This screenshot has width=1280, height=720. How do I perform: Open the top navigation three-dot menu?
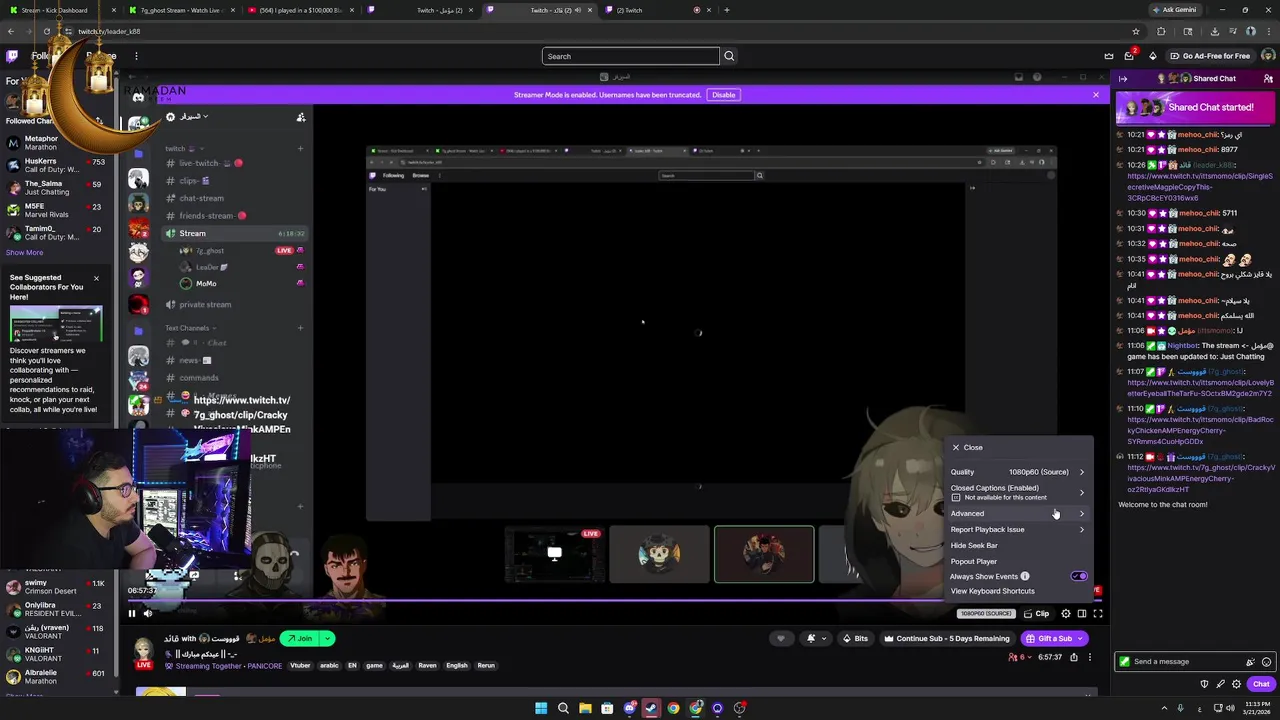click(x=136, y=56)
